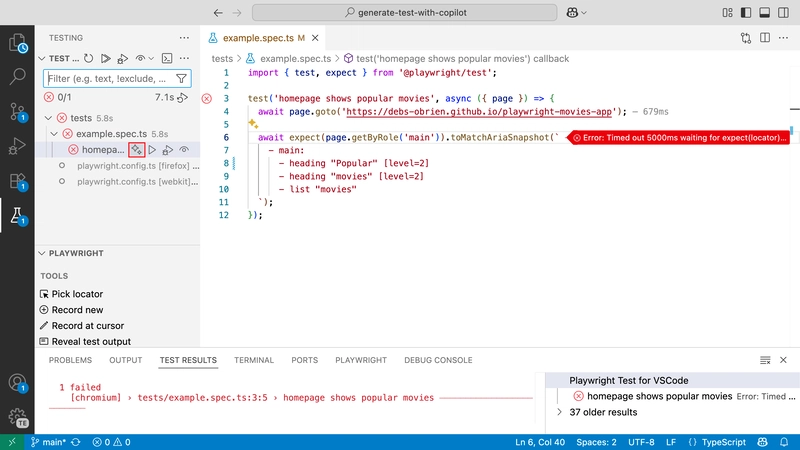The image size is (800, 450).
Task: Open the Run and Debug view
Action: (x=17, y=146)
